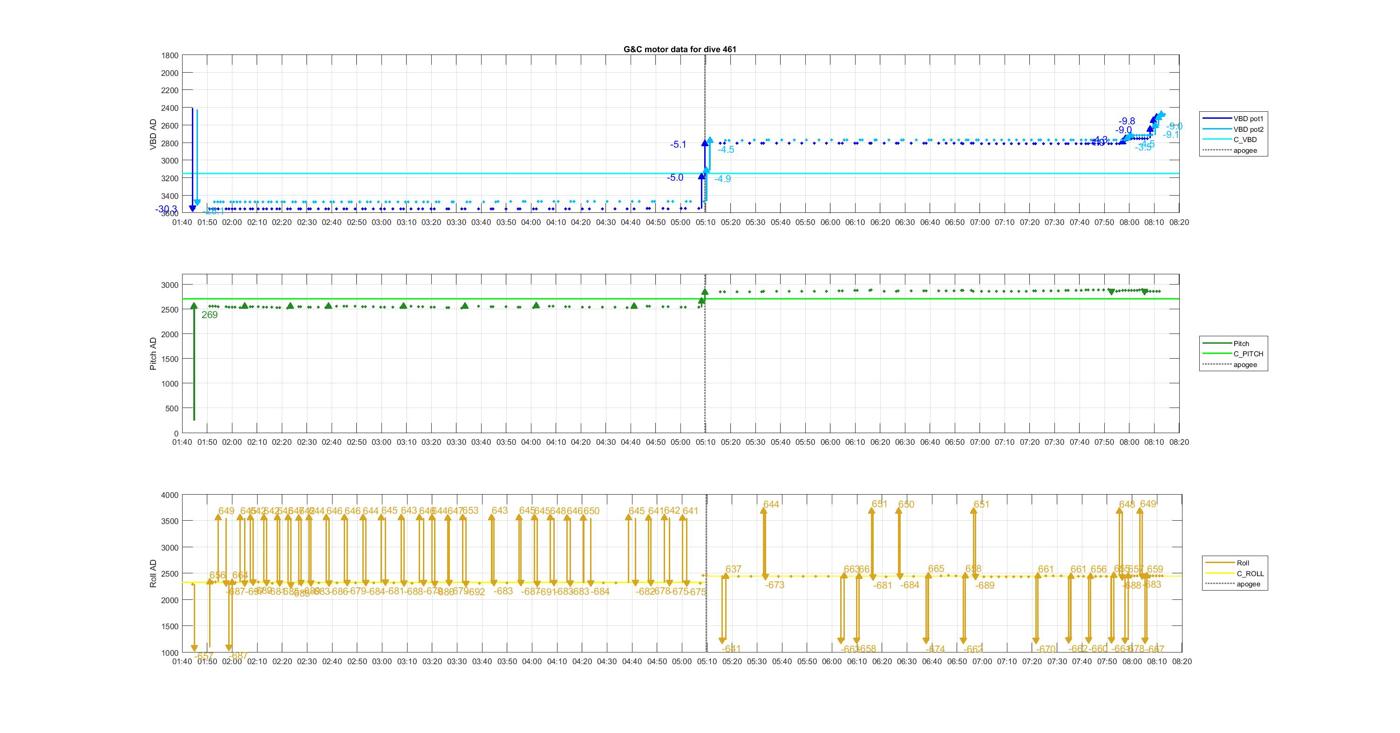1400x733 pixels.
Task: Click the '-4.9' cyan data label
Action: [x=722, y=179]
